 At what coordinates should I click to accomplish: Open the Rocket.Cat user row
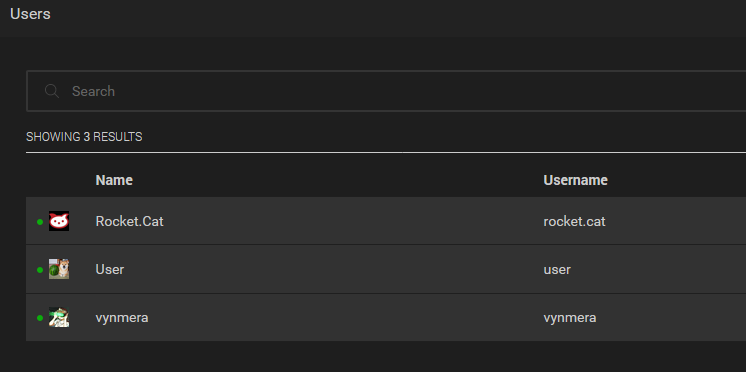pyautogui.click(x=386, y=221)
